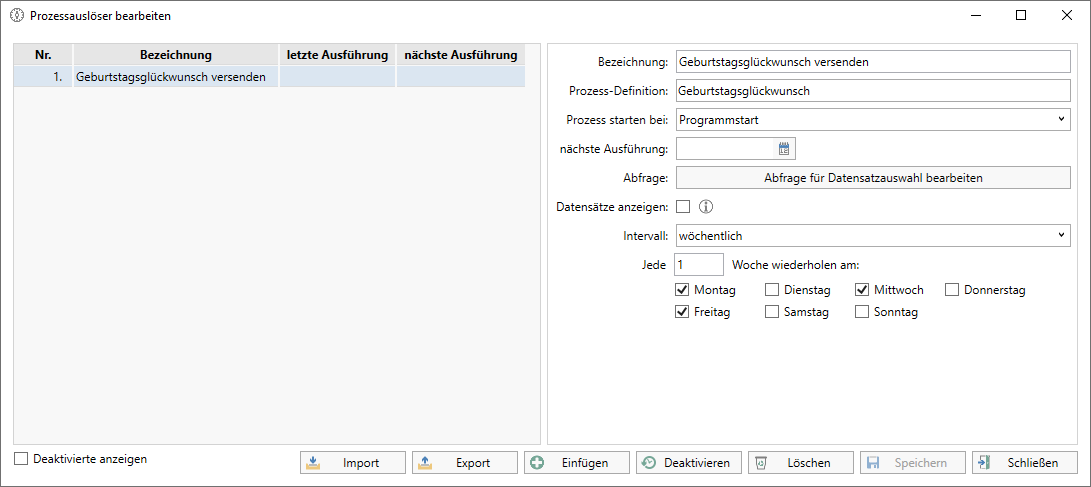Export the process triggers
Image resolution: width=1091 pixels, height=487 pixels.
tap(465, 463)
